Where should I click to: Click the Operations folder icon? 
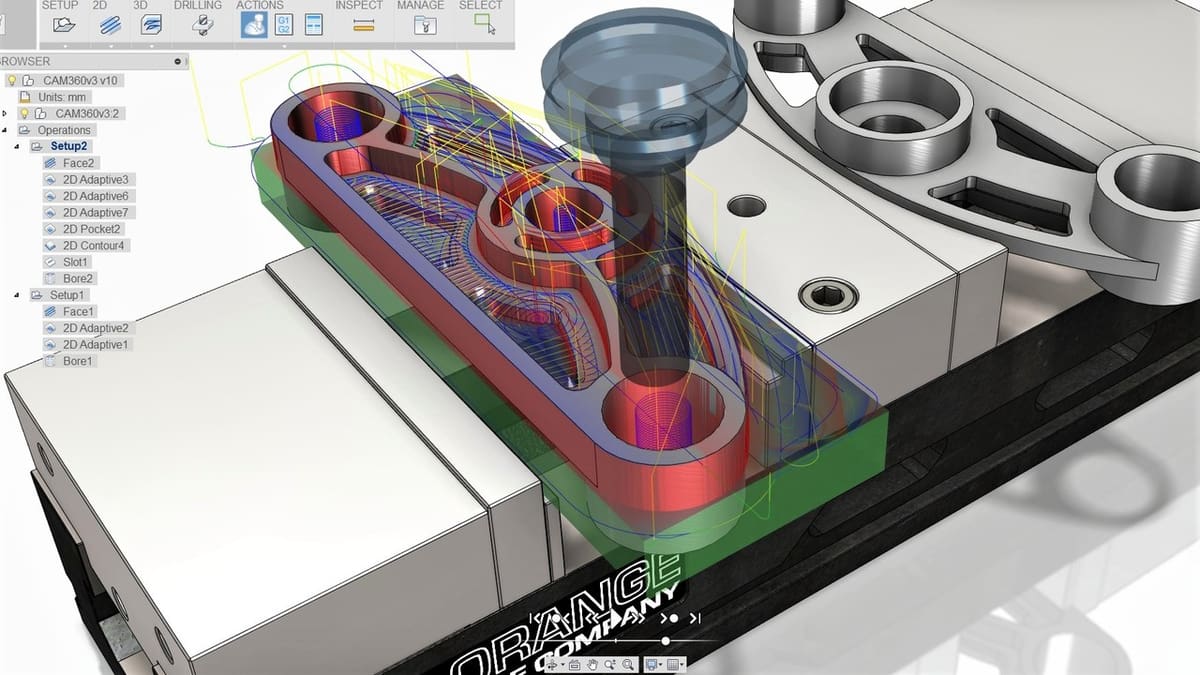tap(25, 130)
